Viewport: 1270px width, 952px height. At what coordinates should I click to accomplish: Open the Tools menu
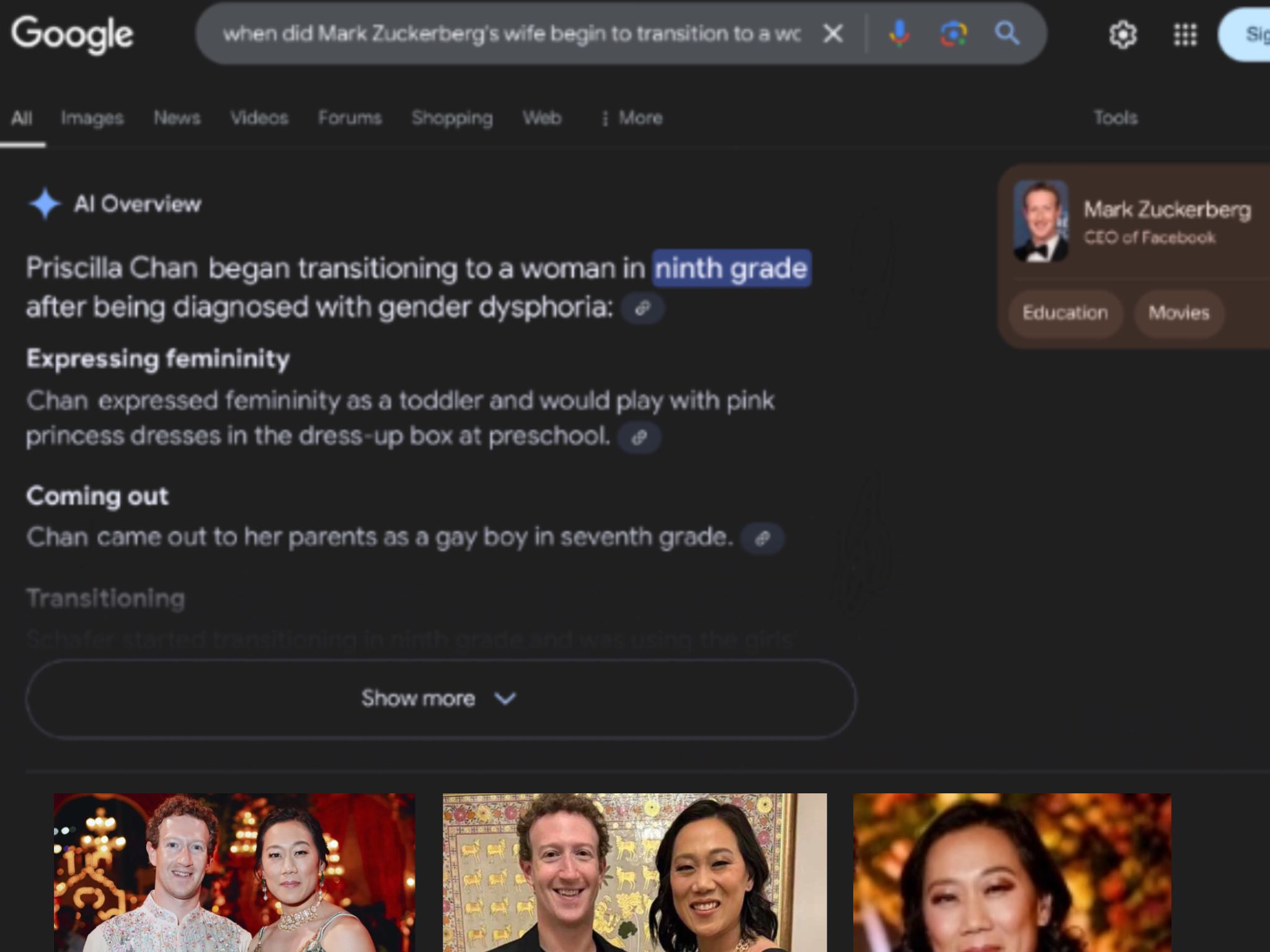click(1116, 118)
